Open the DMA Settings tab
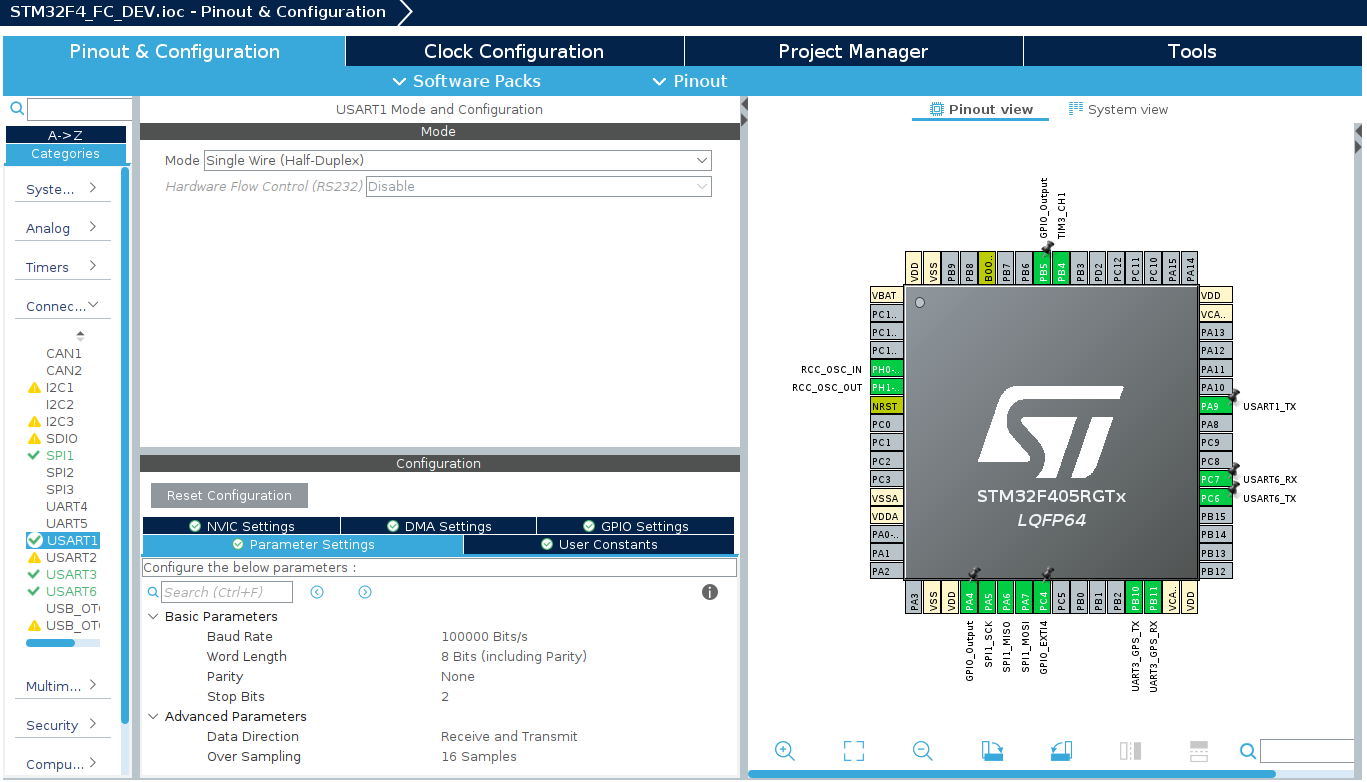Screen dimensions: 1367x782 click(438, 526)
